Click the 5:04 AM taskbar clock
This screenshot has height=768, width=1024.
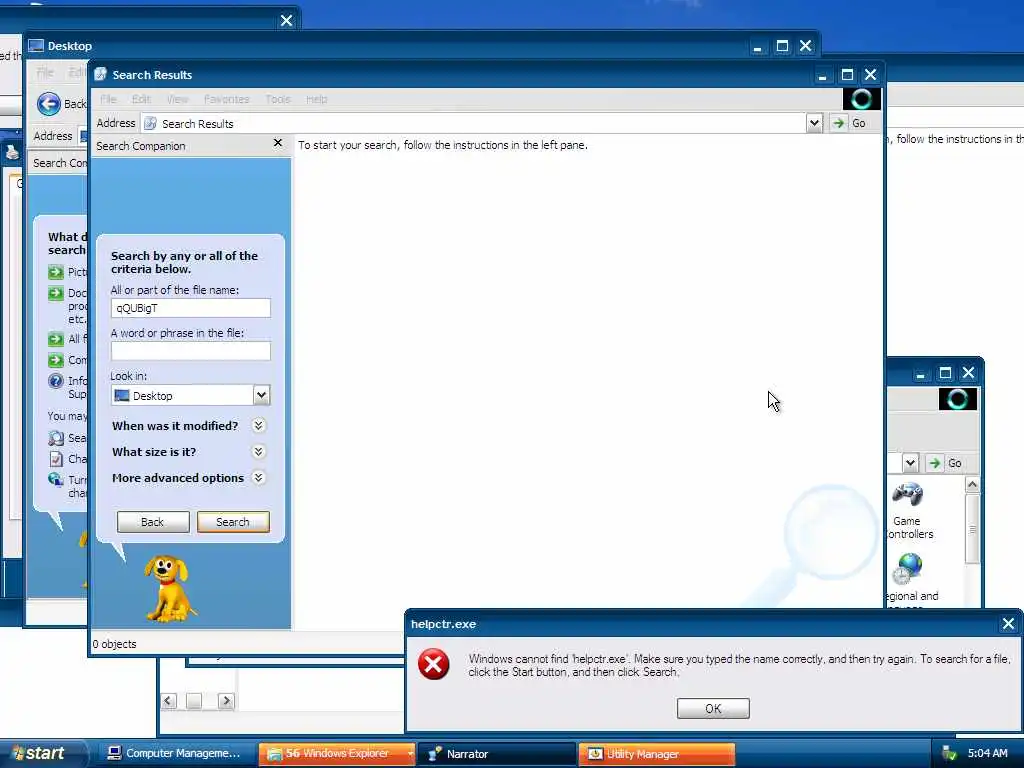coord(987,754)
